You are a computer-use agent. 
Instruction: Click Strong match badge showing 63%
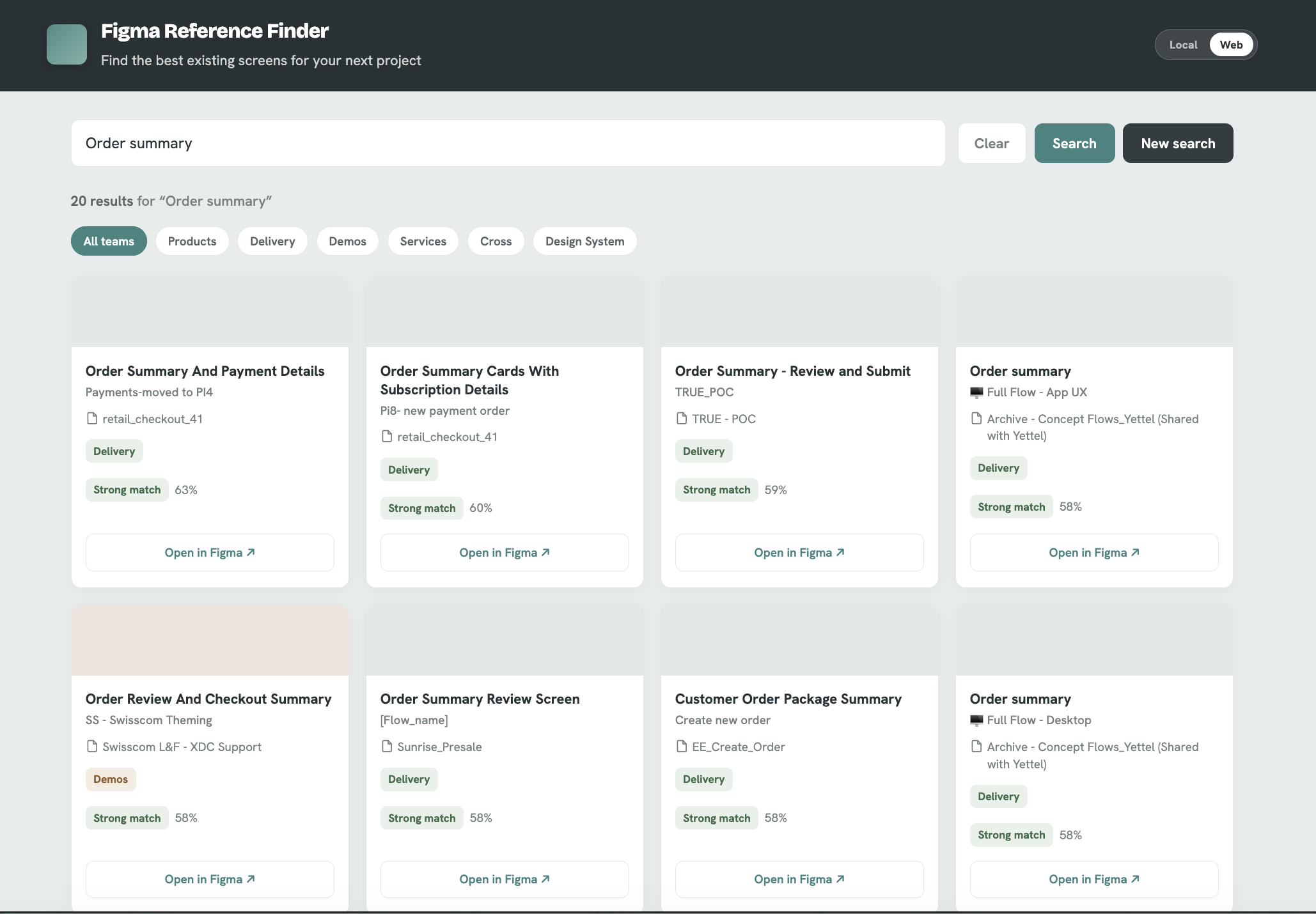[x=127, y=490]
